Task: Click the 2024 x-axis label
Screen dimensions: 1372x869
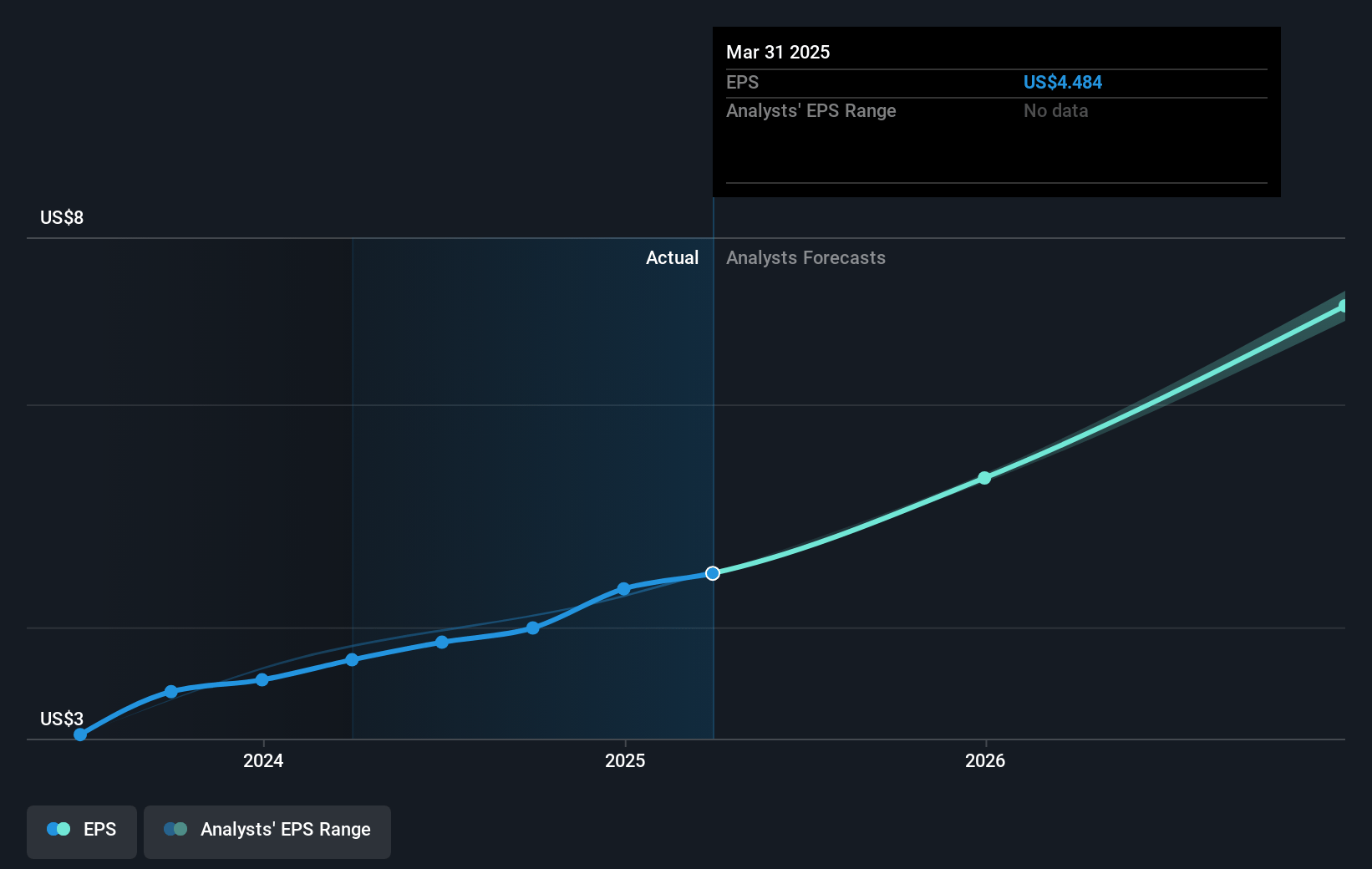Action: 263,760
